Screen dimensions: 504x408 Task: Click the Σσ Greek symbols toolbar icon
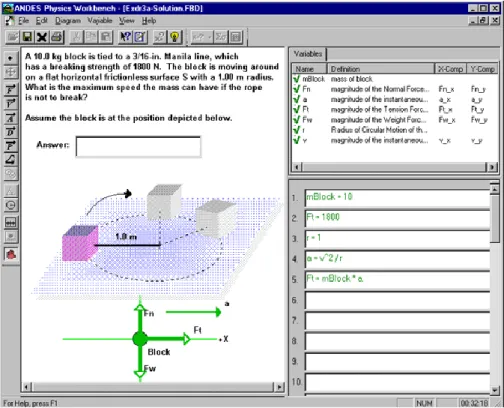tap(221, 37)
